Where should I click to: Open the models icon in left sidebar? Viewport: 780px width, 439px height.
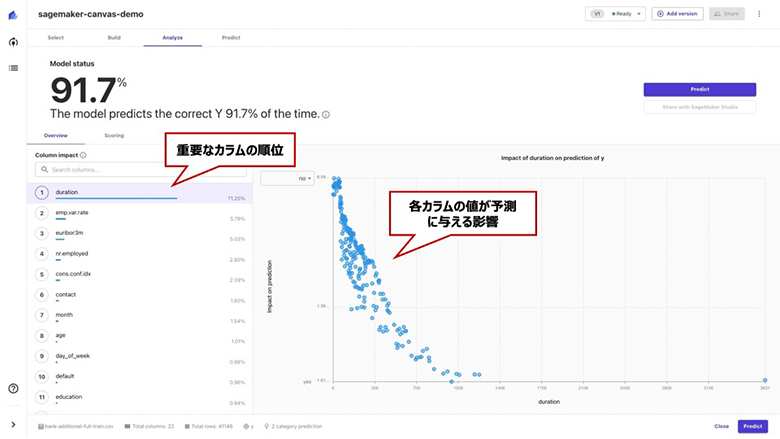[13, 42]
